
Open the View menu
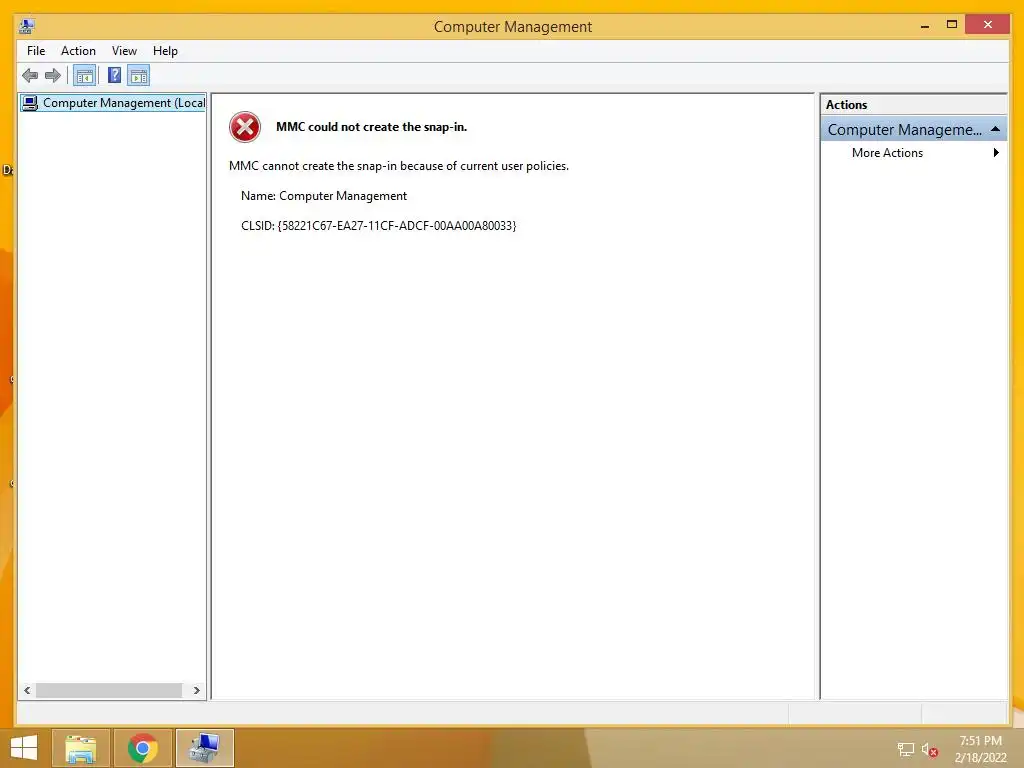[124, 51]
